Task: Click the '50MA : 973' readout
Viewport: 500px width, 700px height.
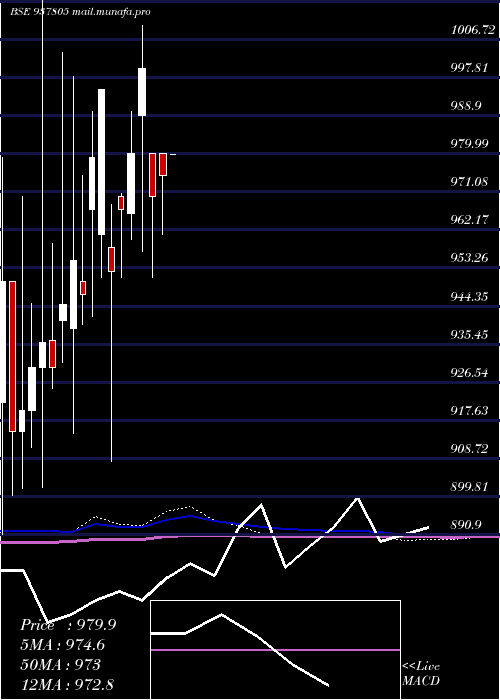Action: click(60, 665)
